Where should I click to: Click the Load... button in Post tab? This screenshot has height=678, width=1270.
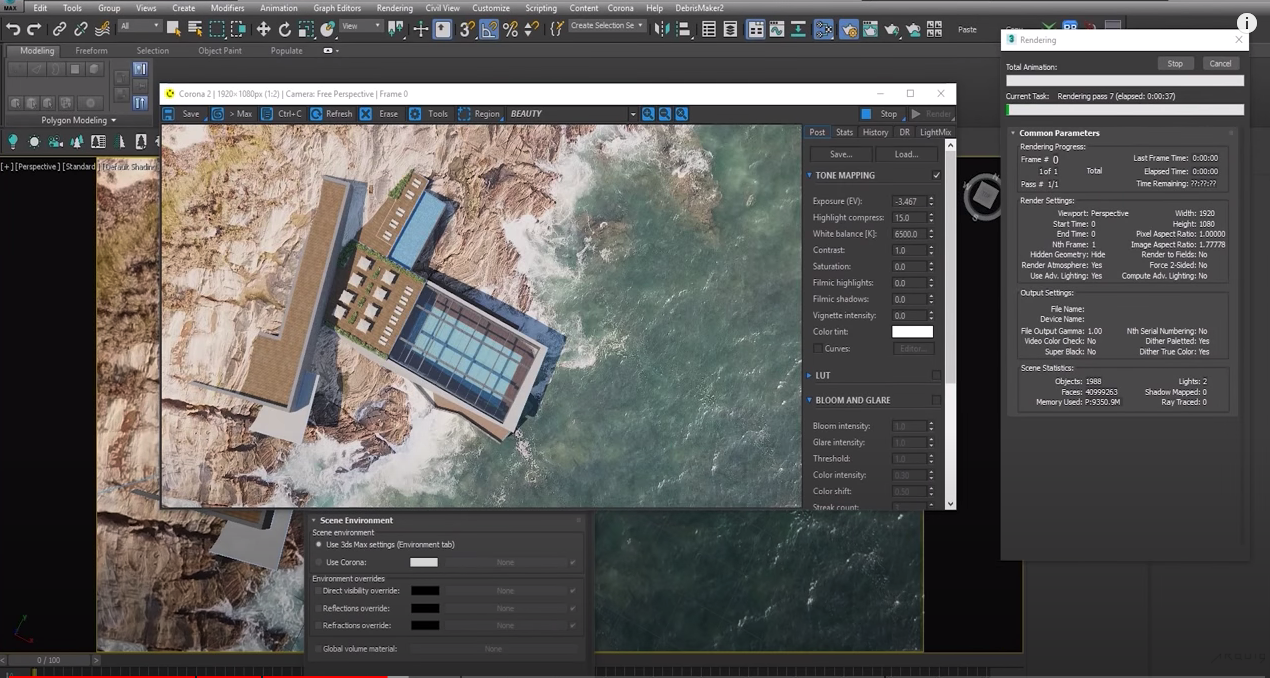tap(906, 154)
